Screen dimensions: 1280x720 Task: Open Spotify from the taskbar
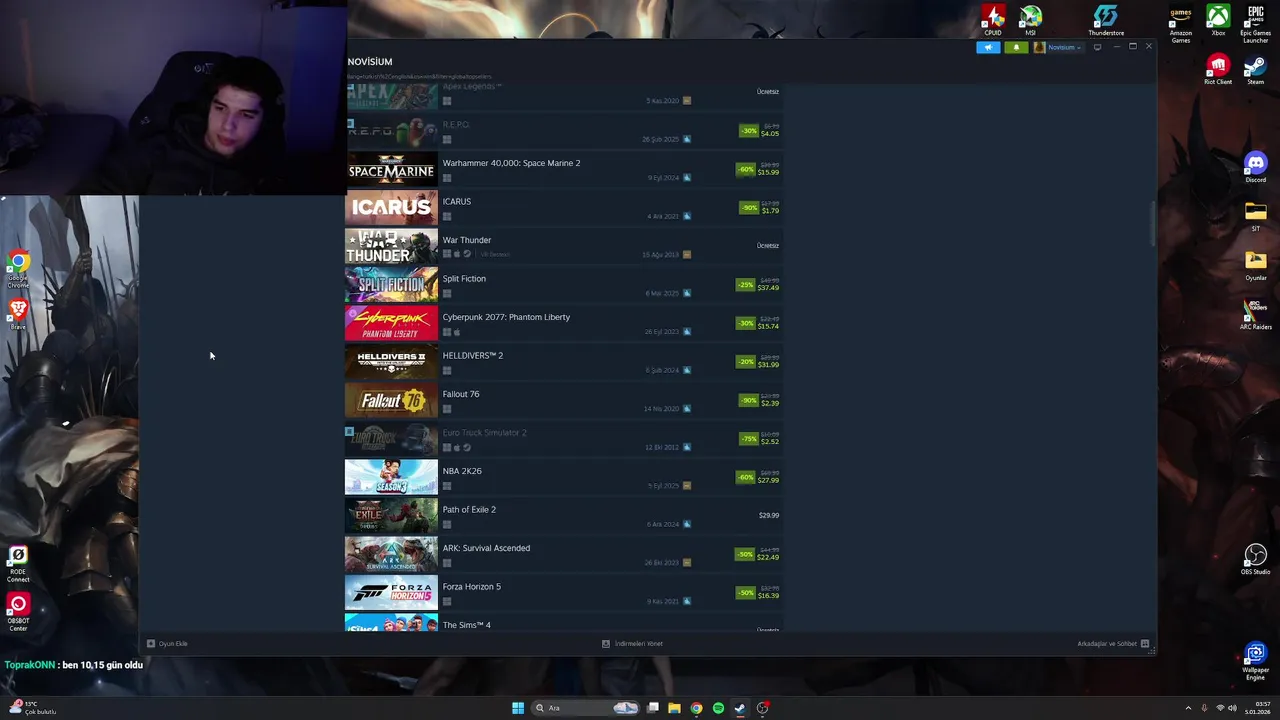[718, 708]
